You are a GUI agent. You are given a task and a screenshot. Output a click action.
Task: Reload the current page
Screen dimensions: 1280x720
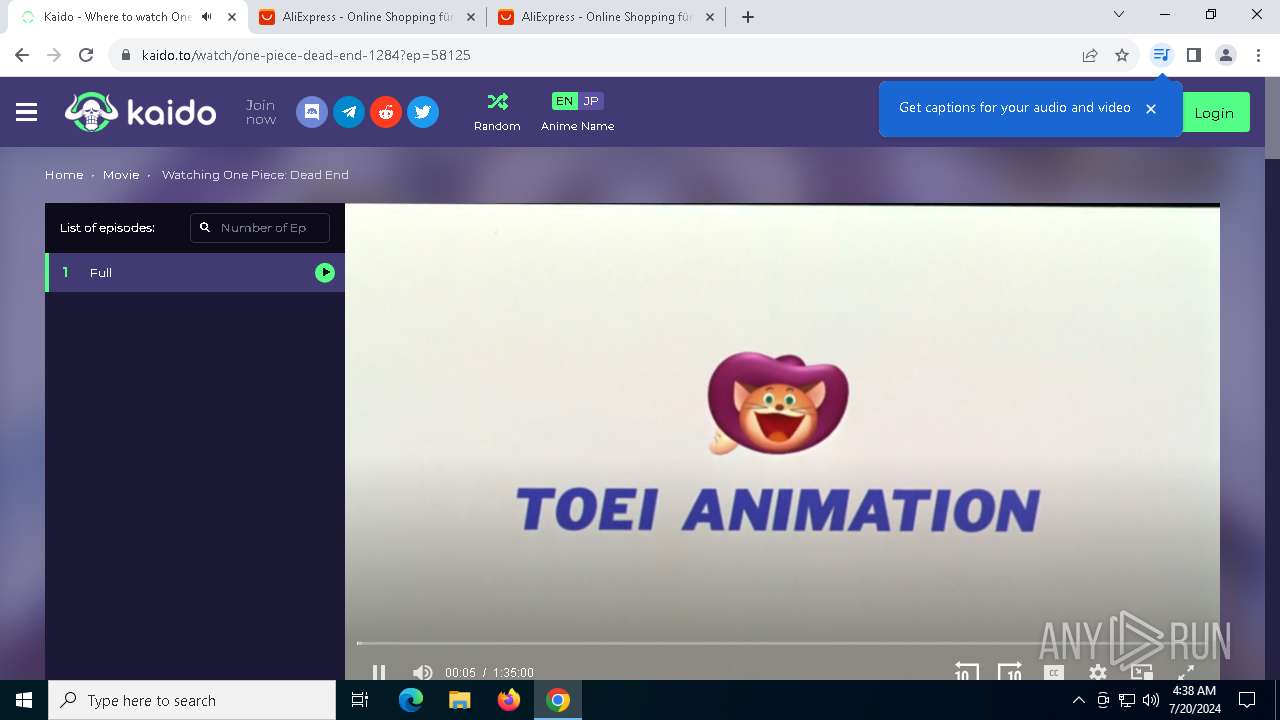click(x=86, y=55)
